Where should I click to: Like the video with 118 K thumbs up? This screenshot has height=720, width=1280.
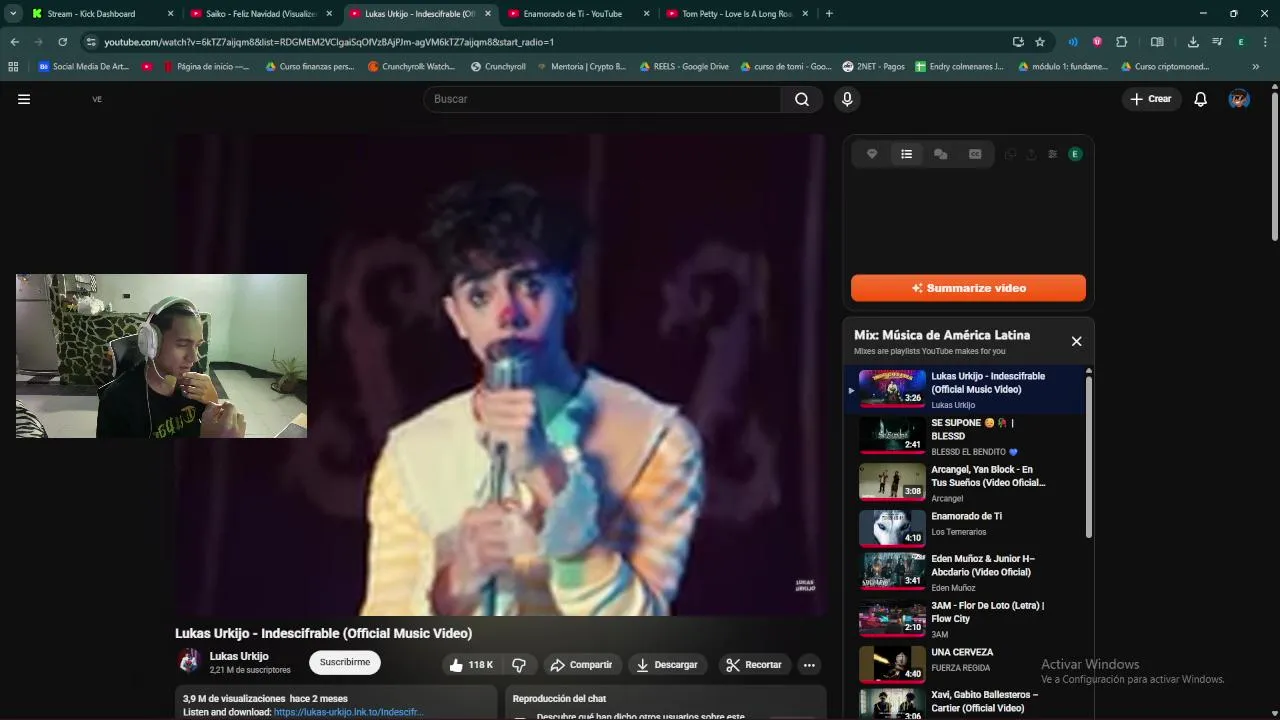tap(471, 665)
